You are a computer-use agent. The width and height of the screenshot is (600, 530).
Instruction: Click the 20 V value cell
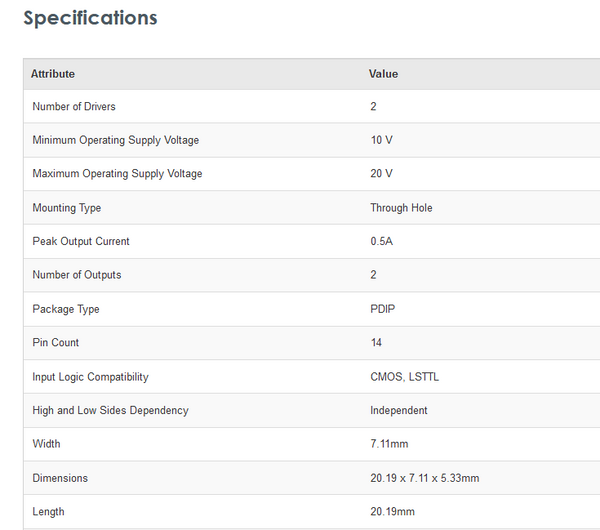click(381, 174)
